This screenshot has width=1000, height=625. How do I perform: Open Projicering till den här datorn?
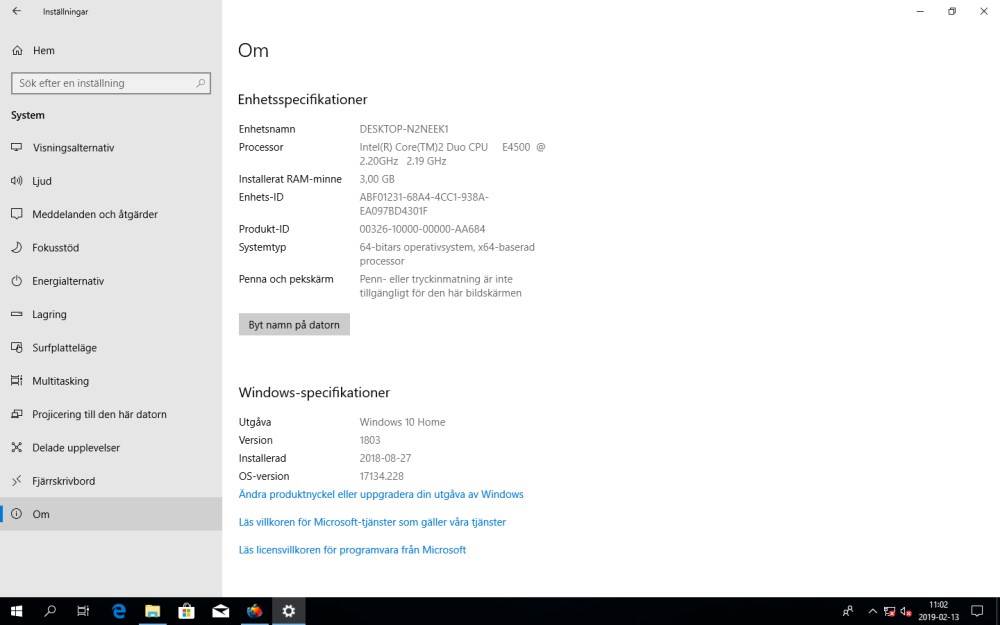click(x=111, y=414)
